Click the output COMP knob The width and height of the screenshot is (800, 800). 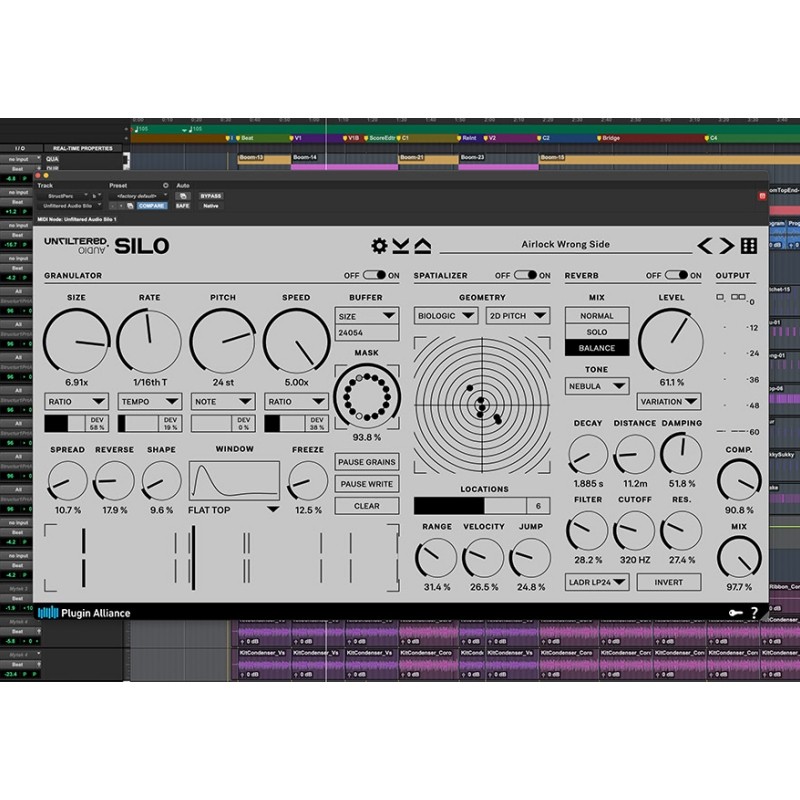point(739,480)
